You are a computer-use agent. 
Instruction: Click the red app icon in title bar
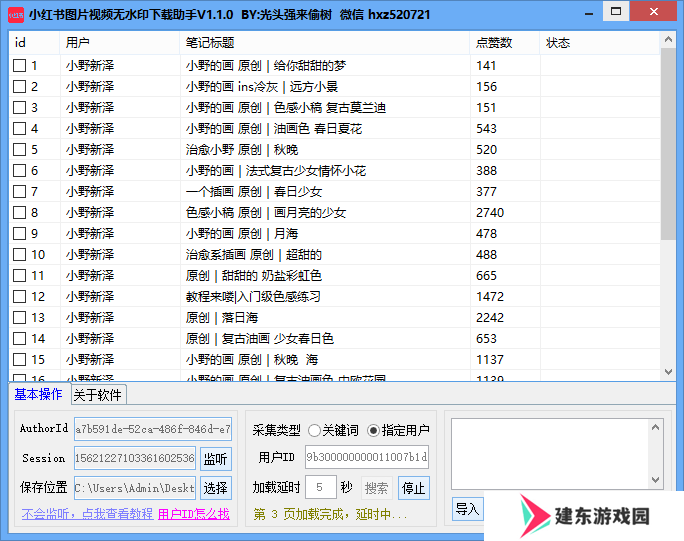pyautogui.click(x=16, y=15)
